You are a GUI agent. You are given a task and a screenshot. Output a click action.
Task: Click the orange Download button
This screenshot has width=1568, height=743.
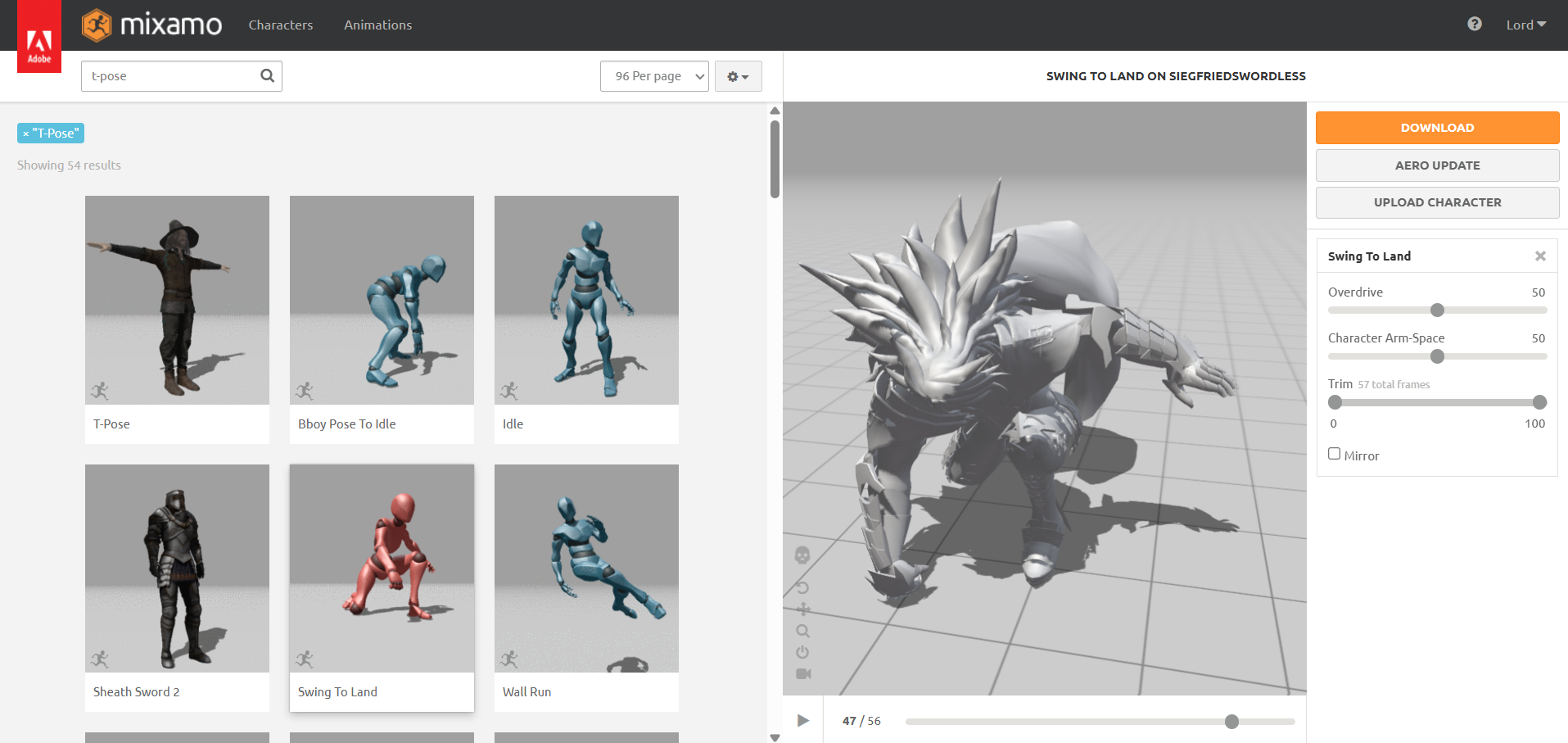click(1436, 128)
